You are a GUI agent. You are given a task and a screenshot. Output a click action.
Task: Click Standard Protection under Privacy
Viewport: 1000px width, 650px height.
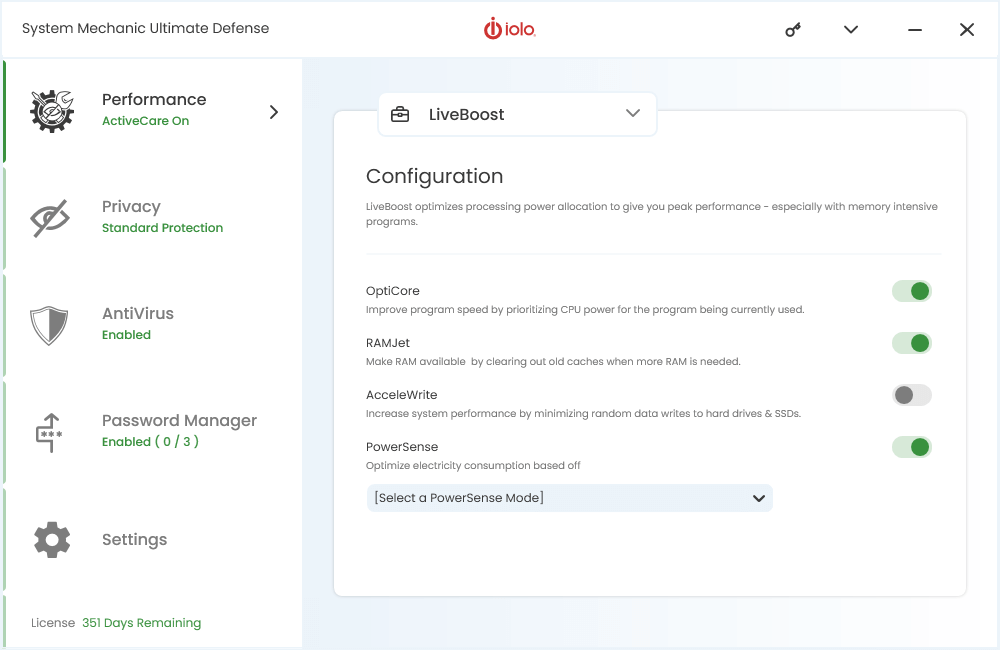(x=162, y=227)
